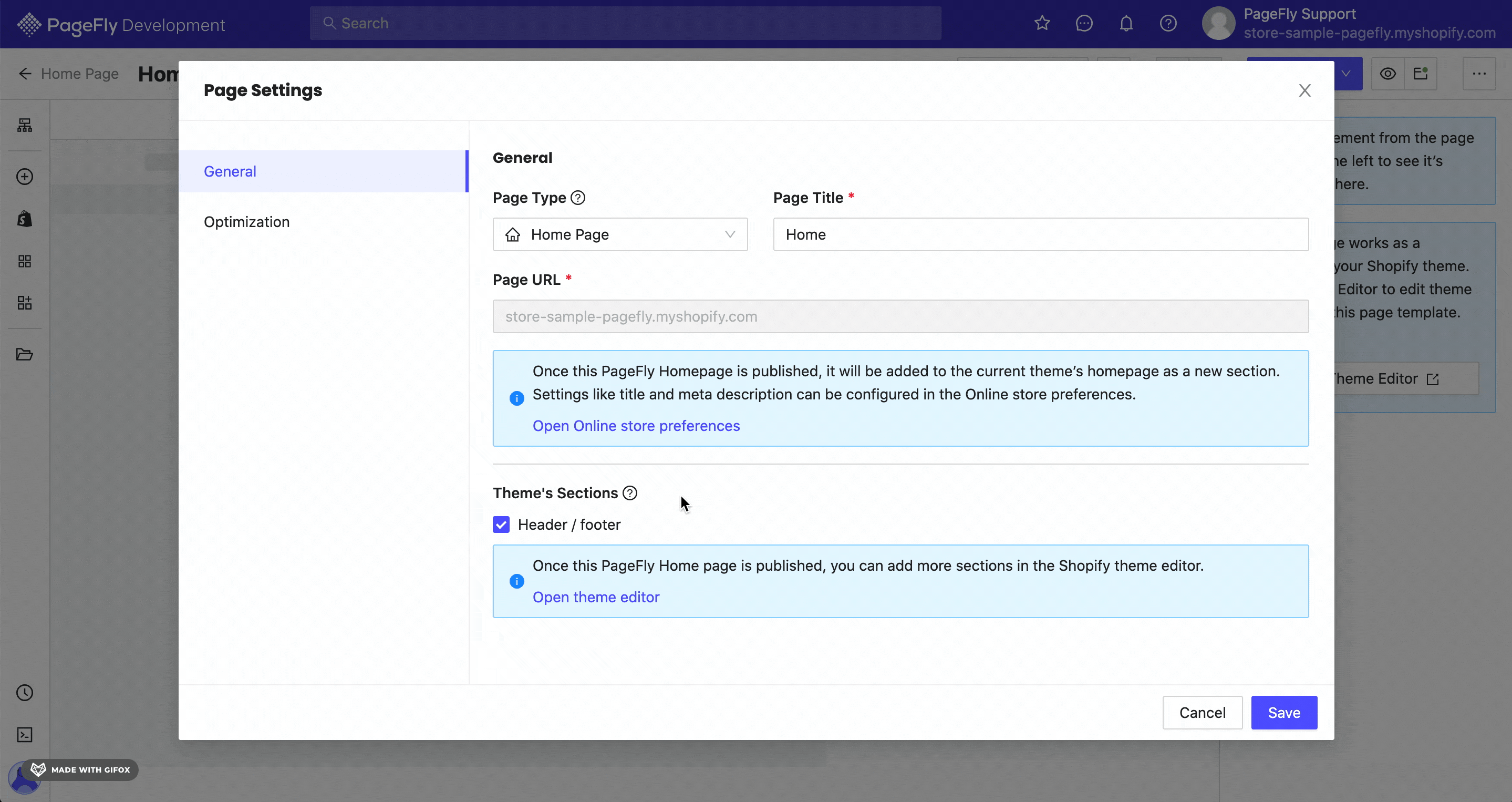
Task: Open the Optimization settings tab
Action: pos(324,222)
